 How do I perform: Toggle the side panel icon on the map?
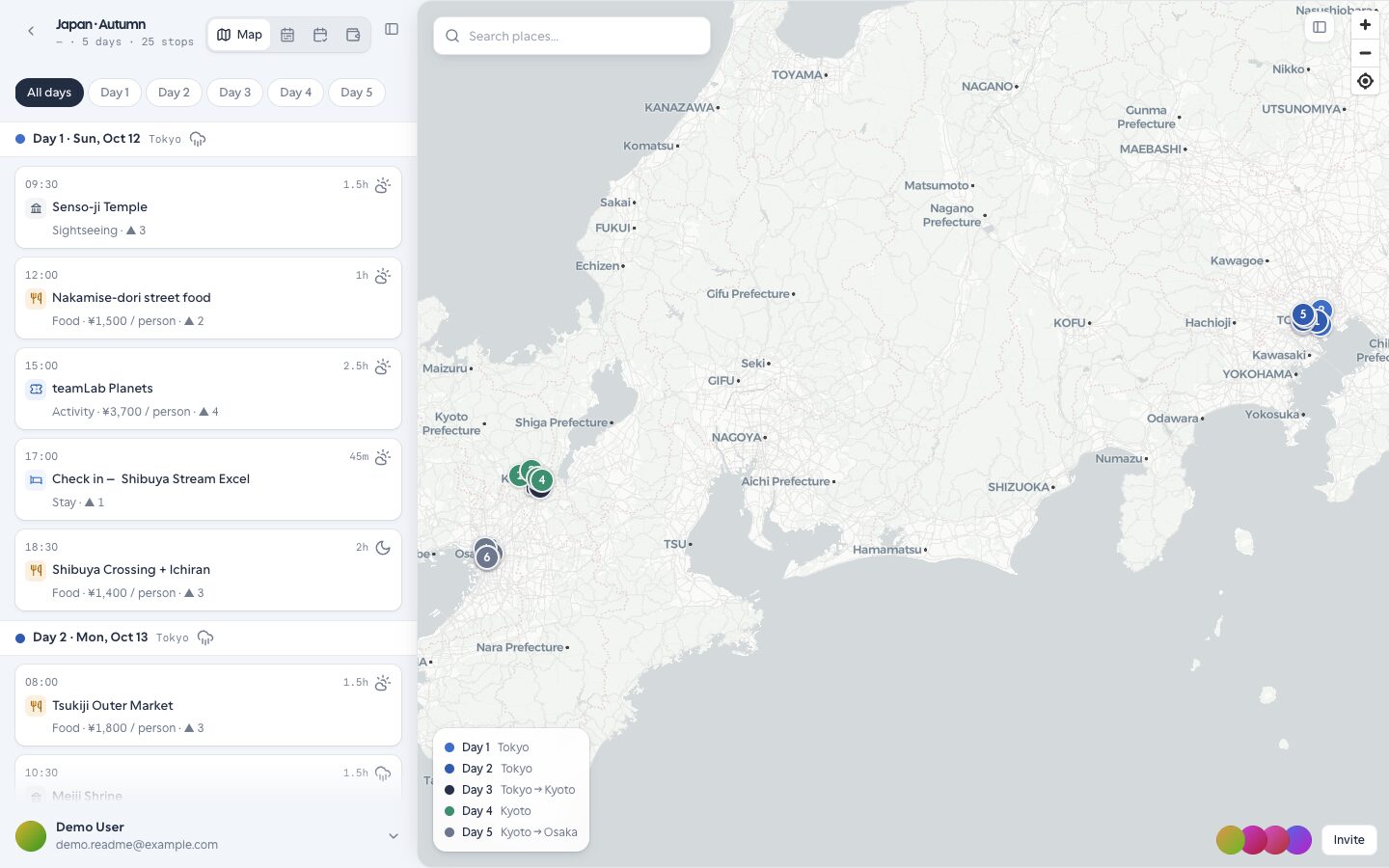pyautogui.click(x=1320, y=27)
